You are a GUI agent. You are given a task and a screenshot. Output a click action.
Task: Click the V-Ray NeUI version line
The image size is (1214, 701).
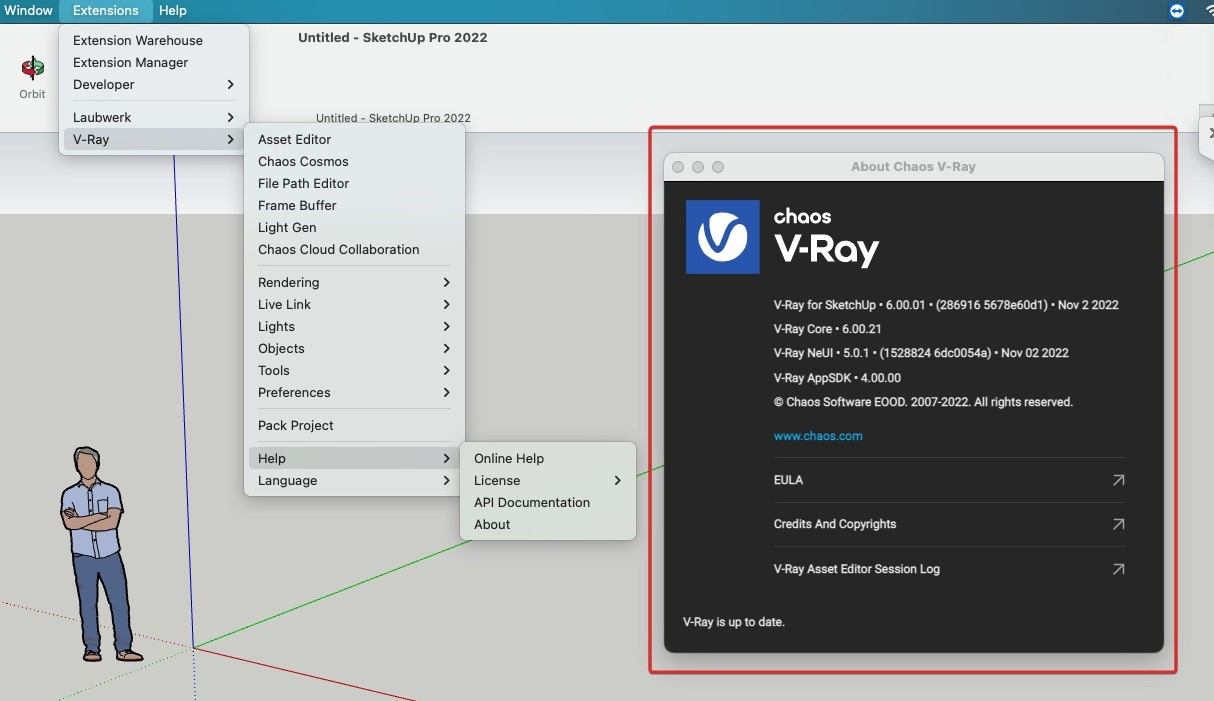(x=921, y=353)
